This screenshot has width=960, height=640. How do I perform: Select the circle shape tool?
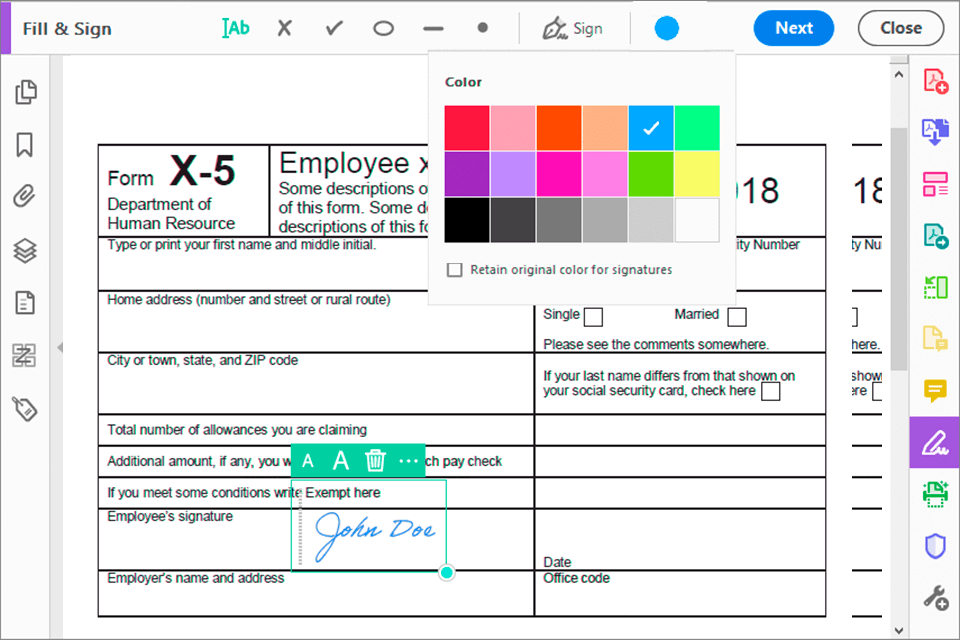pos(384,28)
